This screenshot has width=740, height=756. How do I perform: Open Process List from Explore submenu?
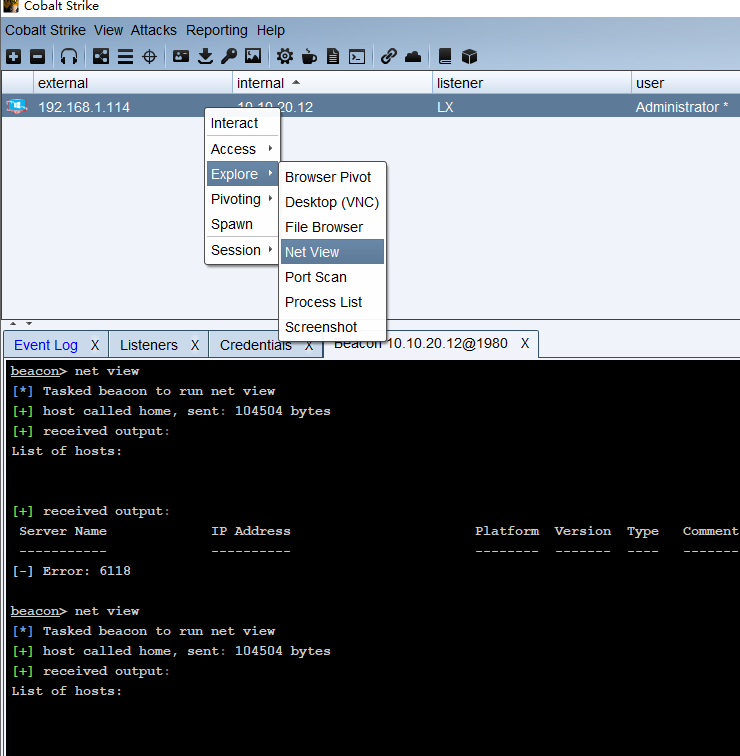tap(332, 302)
